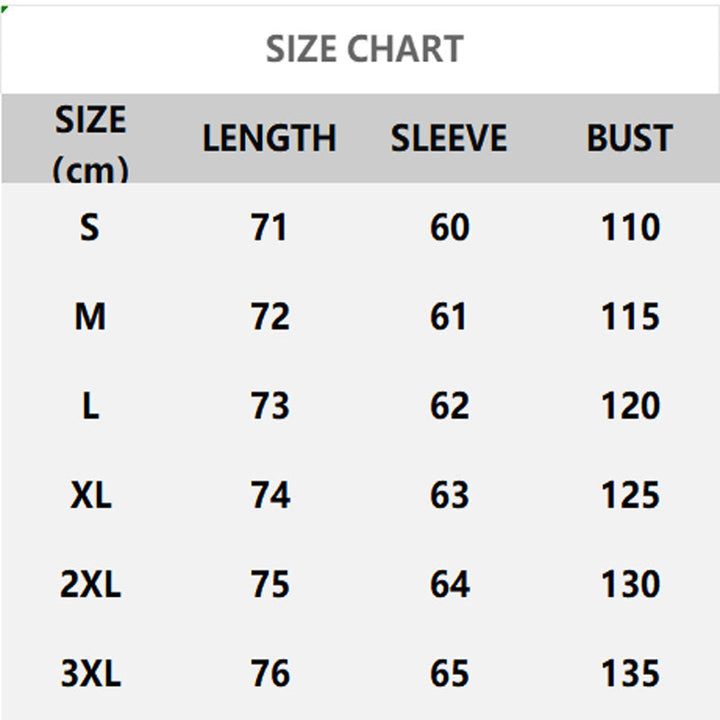This screenshot has width=720, height=720.
Task: Click the size M row label
Action: tap(90, 317)
